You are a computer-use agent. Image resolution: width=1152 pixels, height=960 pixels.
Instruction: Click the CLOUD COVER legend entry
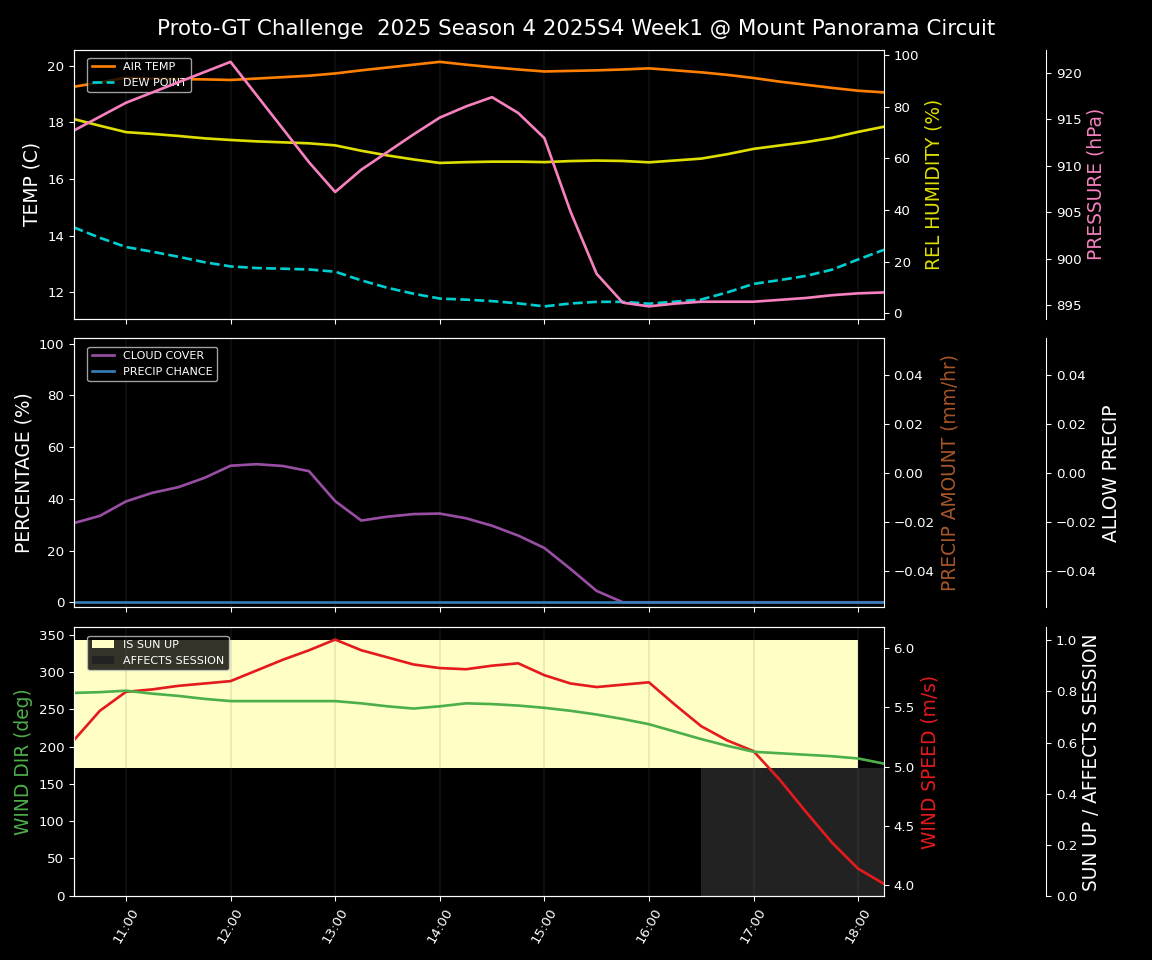tap(163, 356)
